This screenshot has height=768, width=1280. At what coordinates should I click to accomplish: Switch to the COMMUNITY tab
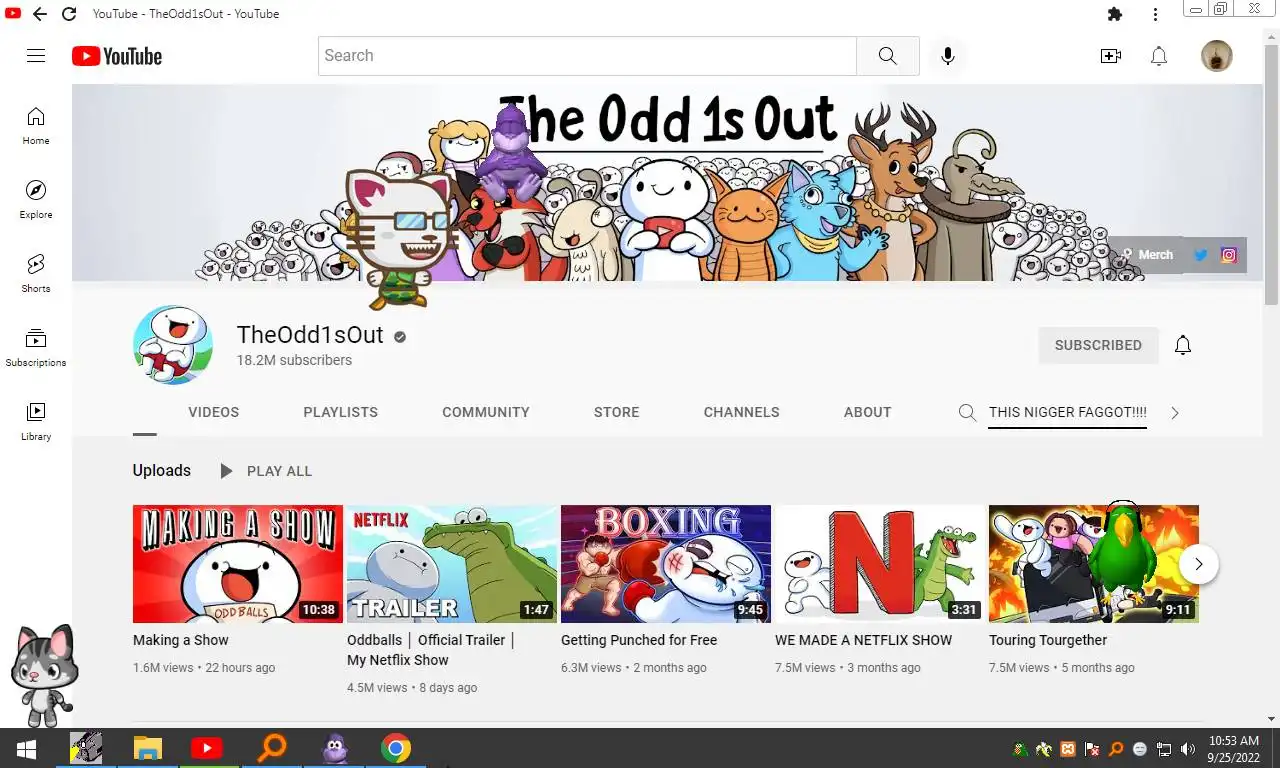[486, 412]
